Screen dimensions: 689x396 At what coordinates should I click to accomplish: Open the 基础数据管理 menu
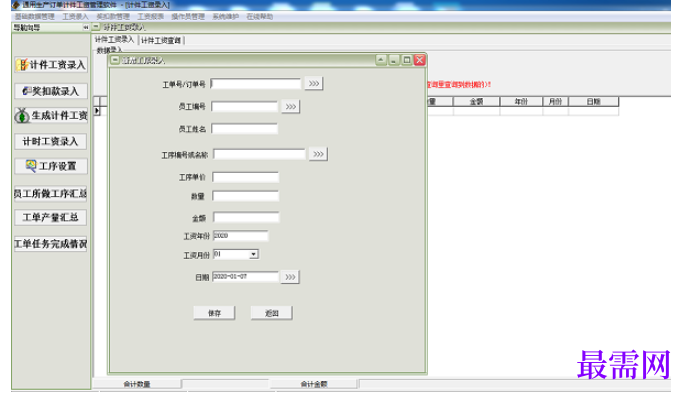tap(35, 16)
